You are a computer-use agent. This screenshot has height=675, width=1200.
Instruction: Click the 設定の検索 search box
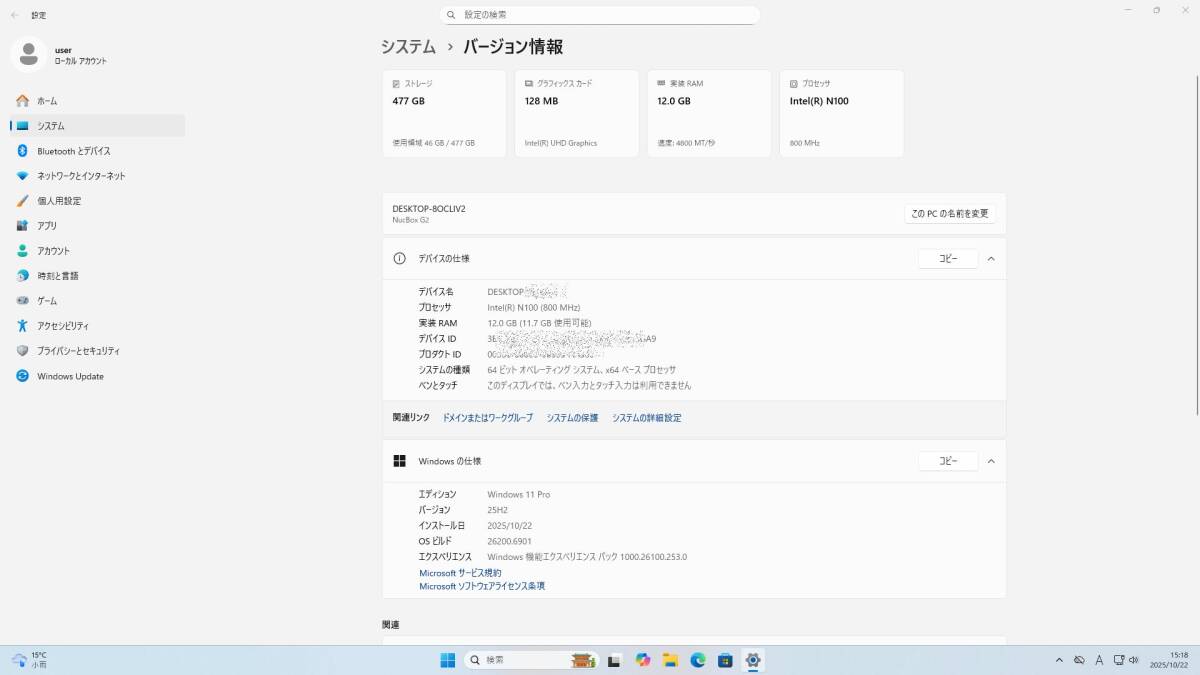600,15
